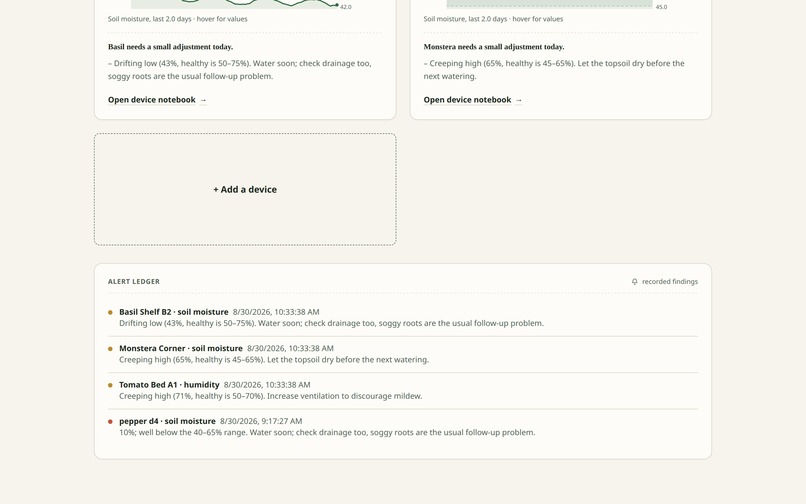
Task: Click the amber dot beside Monstera Corner
Action: tap(110, 349)
